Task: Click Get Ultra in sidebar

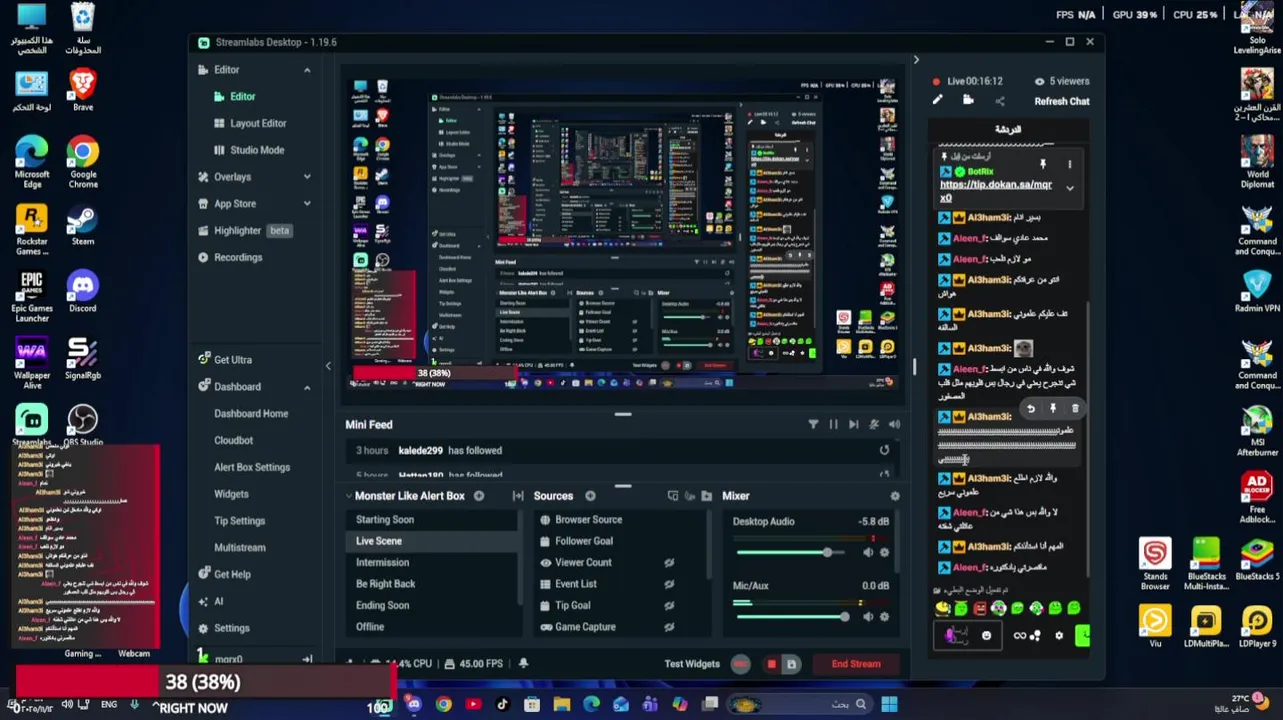Action: point(233,360)
